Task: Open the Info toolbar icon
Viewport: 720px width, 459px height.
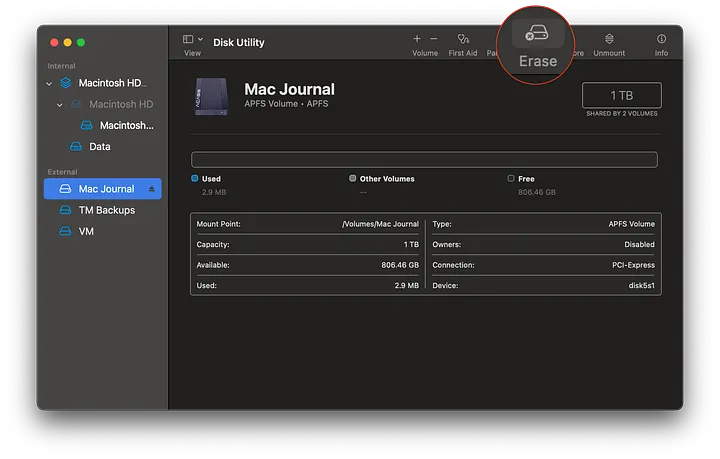Action: point(661,39)
